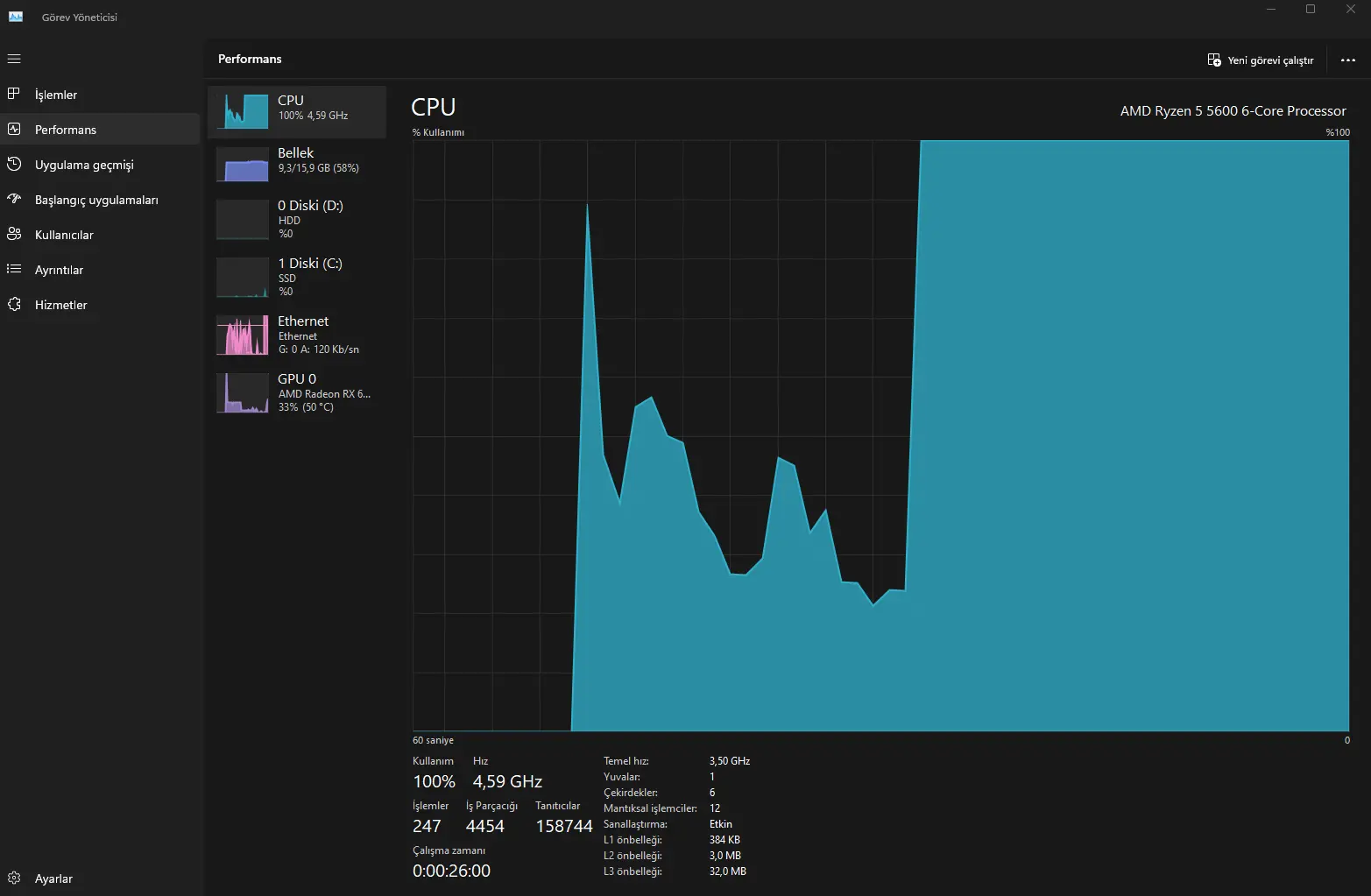
Task: Maximize the Görev Yöneticisi window
Action: coord(1311,9)
